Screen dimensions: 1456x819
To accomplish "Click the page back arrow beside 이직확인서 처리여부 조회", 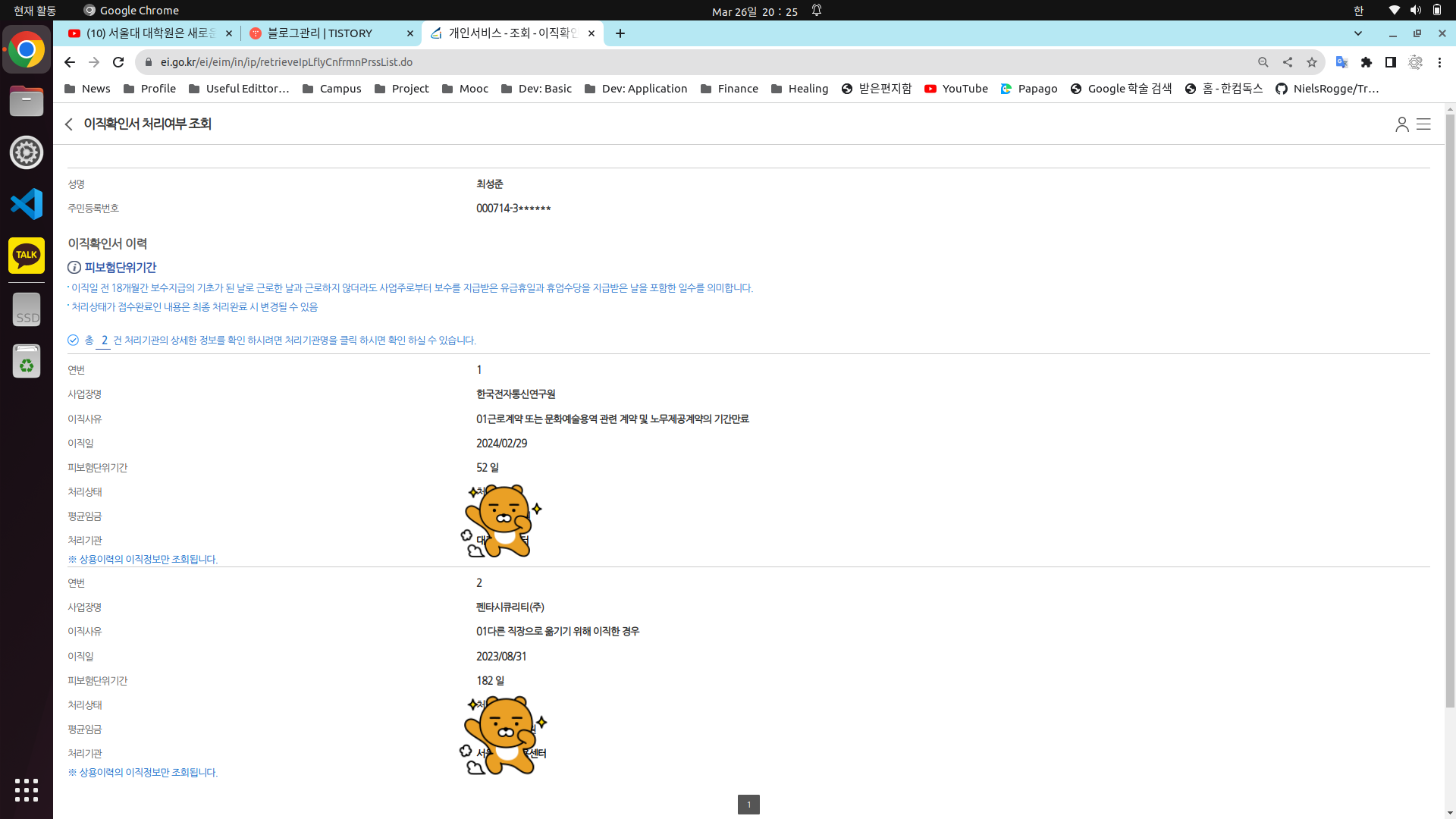I will click(x=69, y=124).
